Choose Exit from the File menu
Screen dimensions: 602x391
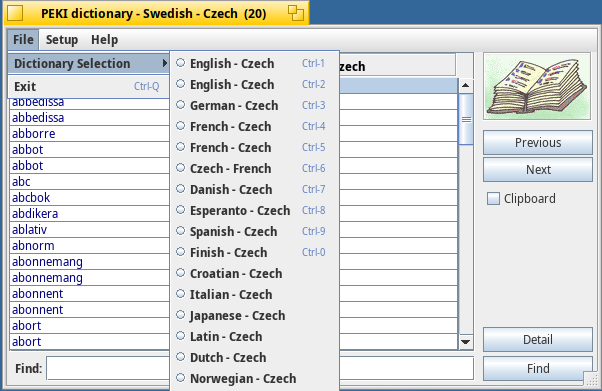click(89, 86)
